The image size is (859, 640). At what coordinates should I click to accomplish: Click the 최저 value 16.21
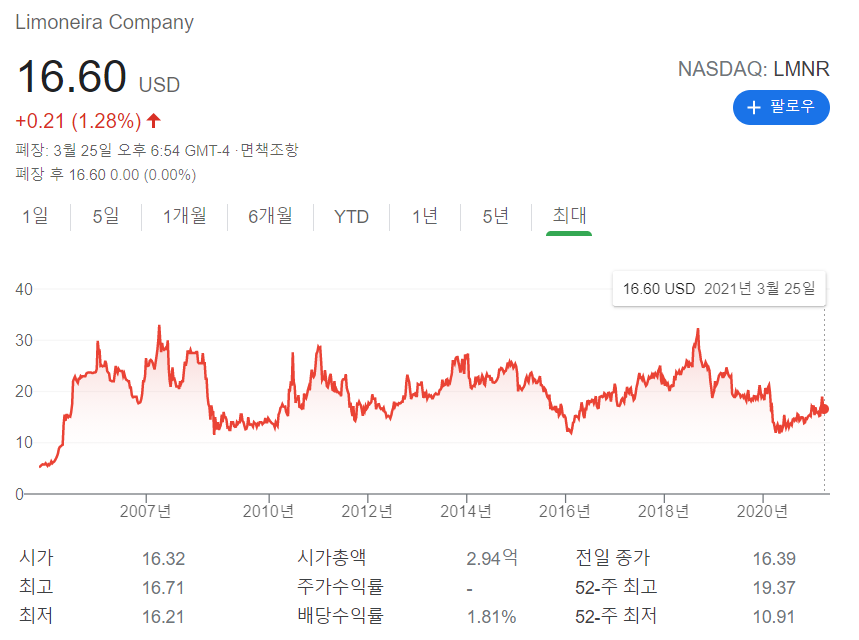tap(163, 616)
